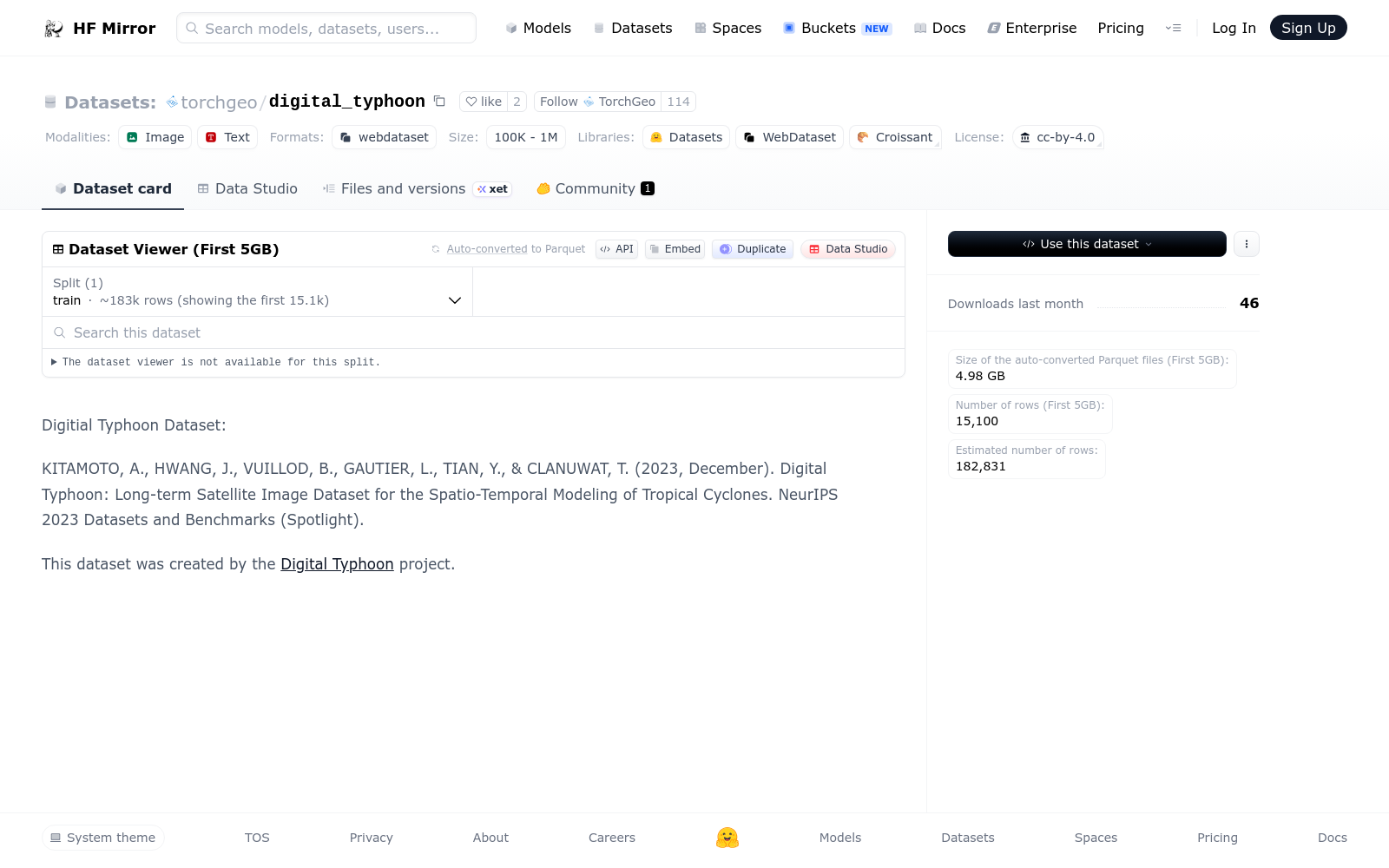This screenshot has height=868, width=1389.
Task: Click the Pricing footer link
Action: pos(1217,838)
